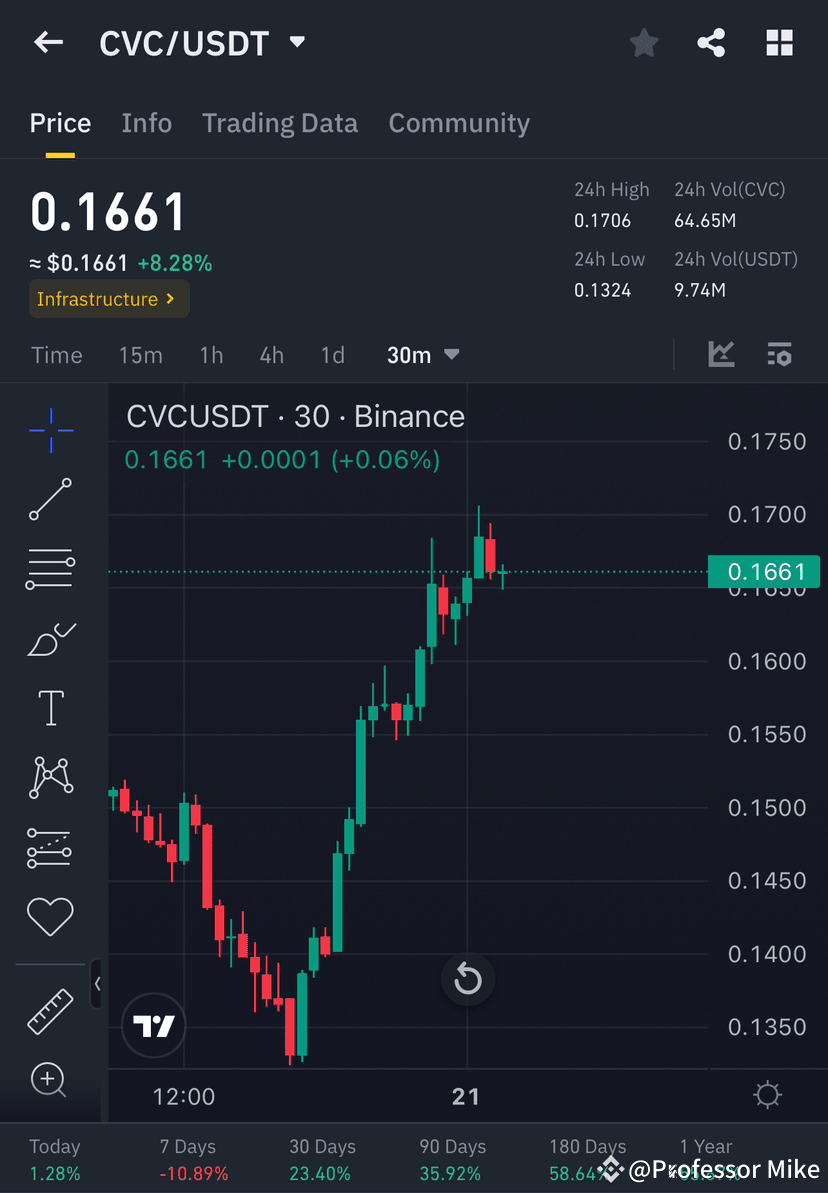Go back using the arrow button
This screenshot has height=1193, width=828.
[48, 42]
